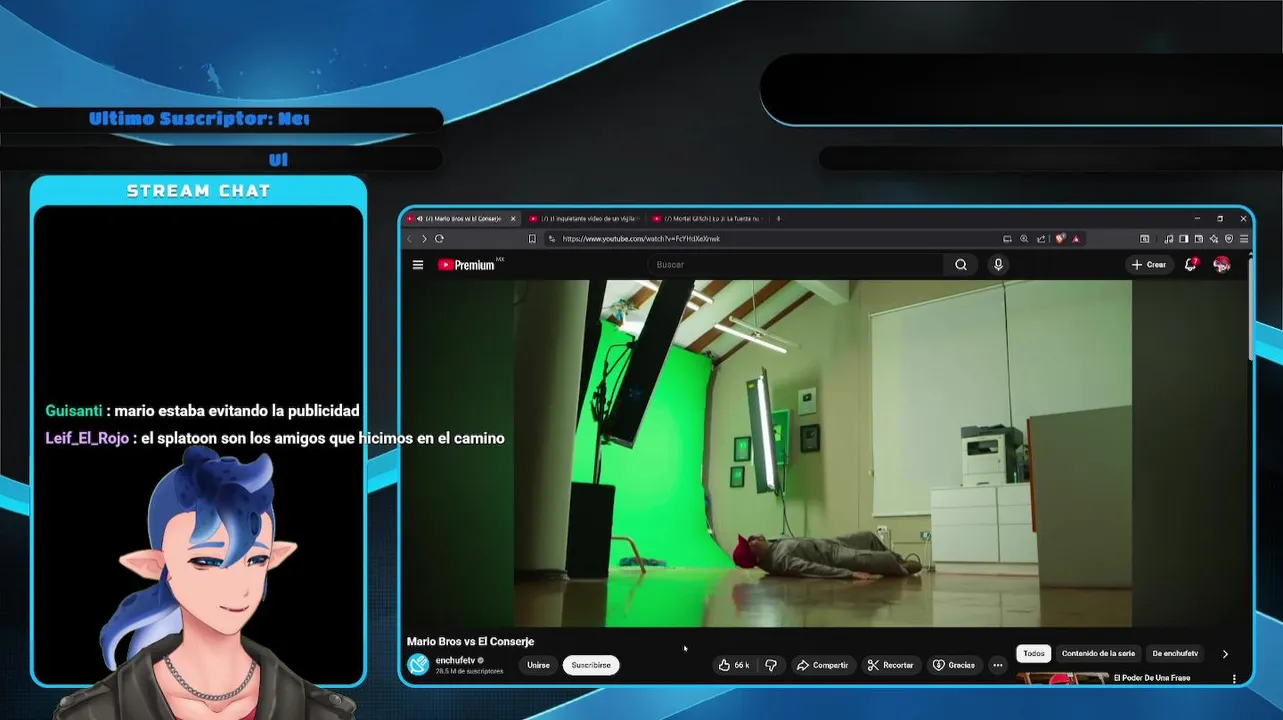
Task: Click the zoom magnifier in address bar
Action: pyautogui.click(x=1024, y=239)
